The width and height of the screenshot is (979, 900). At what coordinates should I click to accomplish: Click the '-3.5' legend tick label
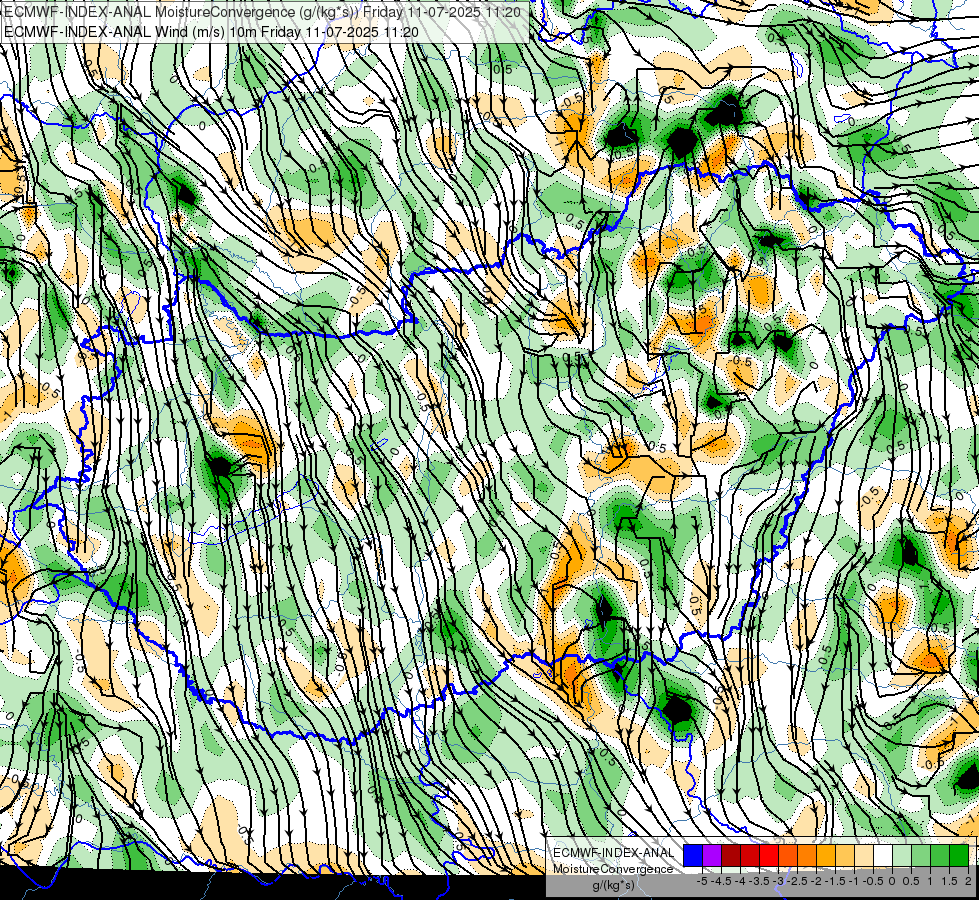(x=759, y=881)
